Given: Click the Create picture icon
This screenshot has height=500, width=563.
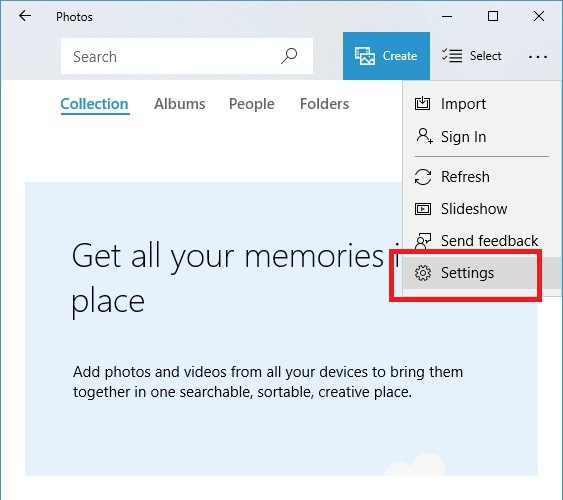Looking at the screenshot, I should tap(365, 56).
